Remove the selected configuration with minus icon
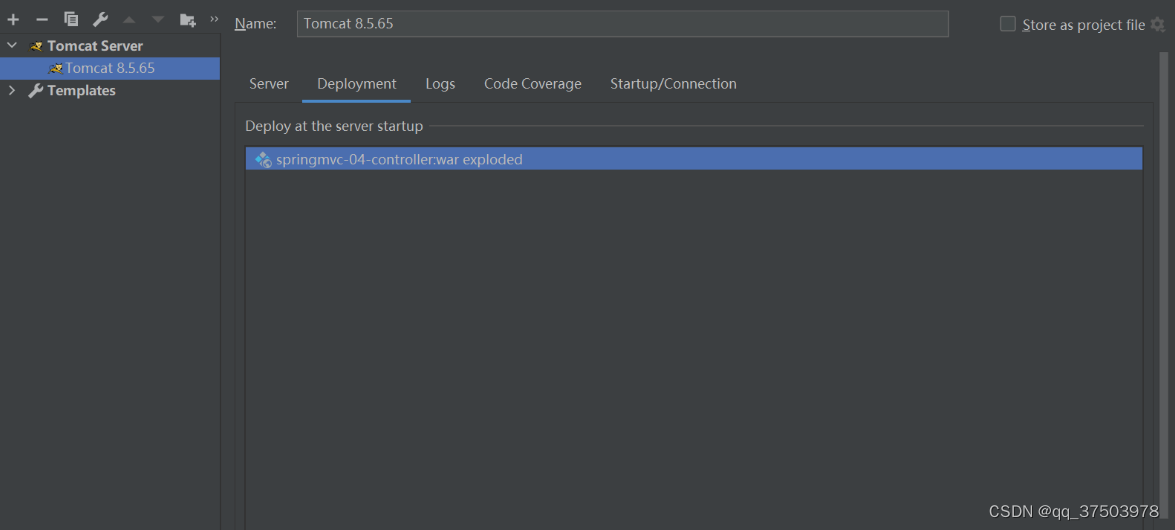This screenshot has height=530, width=1175. tap(42, 19)
